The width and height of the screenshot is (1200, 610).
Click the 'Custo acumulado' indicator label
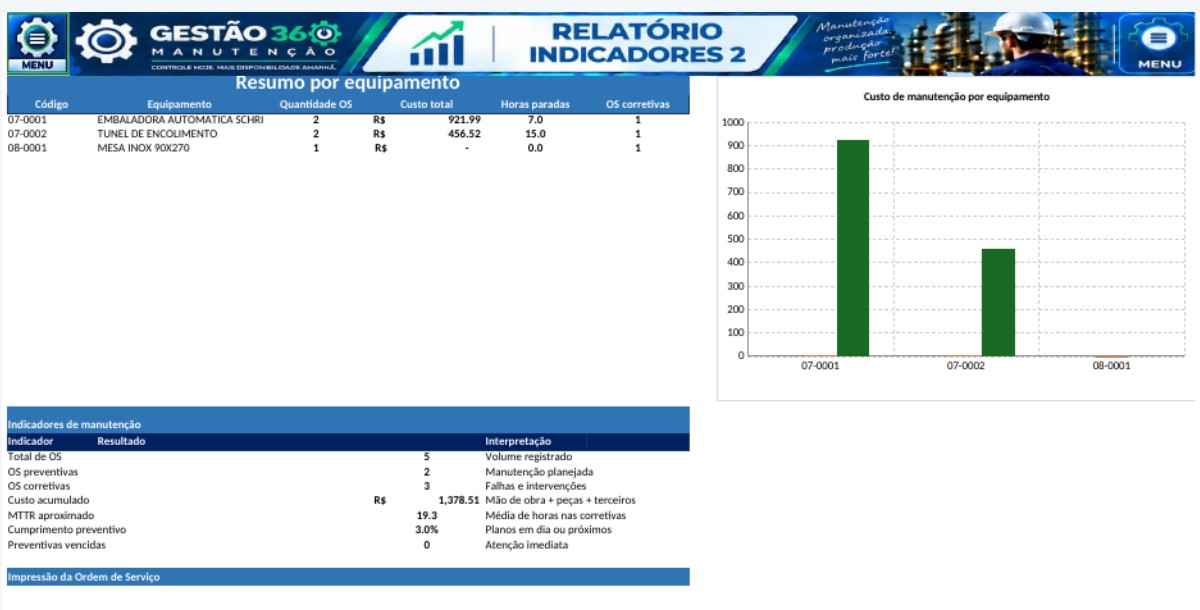pyautogui.click(x=48, y=500)
